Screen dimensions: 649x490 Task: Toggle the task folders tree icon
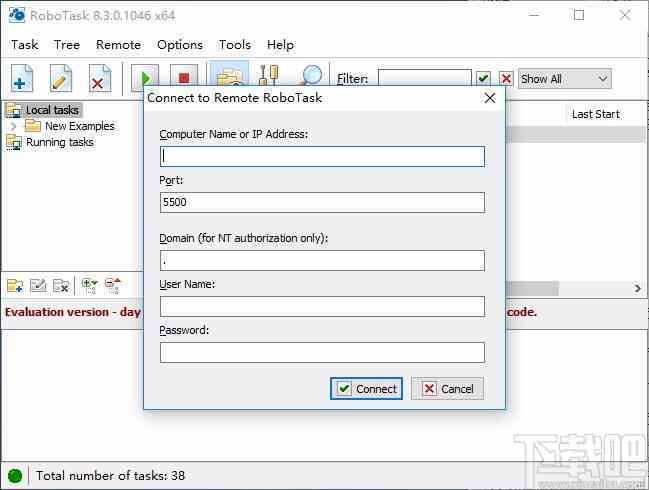229,74
